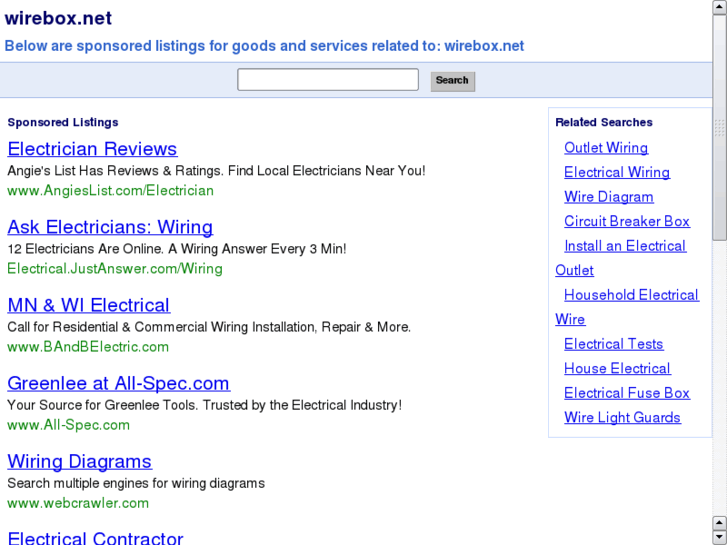727x545 pixels.
Task: Select the Household Electrical Wire link
Action: coord(631,295)
